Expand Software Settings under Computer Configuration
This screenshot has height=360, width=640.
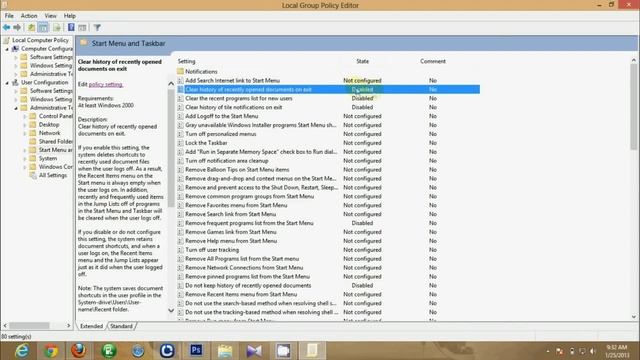click(16, 57)
